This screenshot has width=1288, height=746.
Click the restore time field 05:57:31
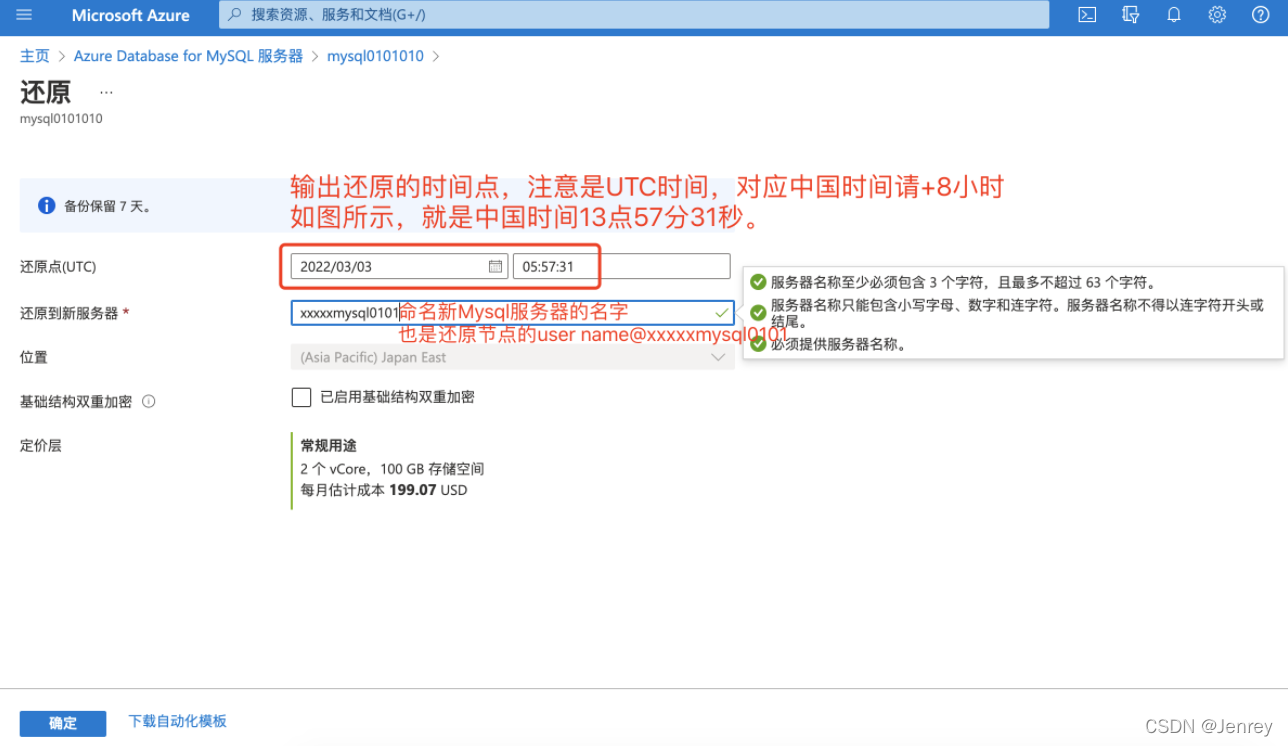[x=621, y=267]
